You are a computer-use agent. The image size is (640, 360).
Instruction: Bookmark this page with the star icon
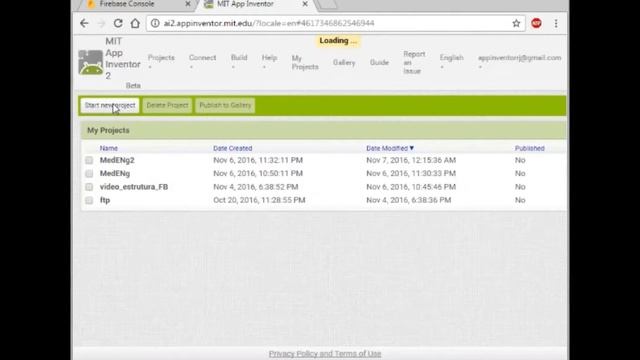(516, 23)
